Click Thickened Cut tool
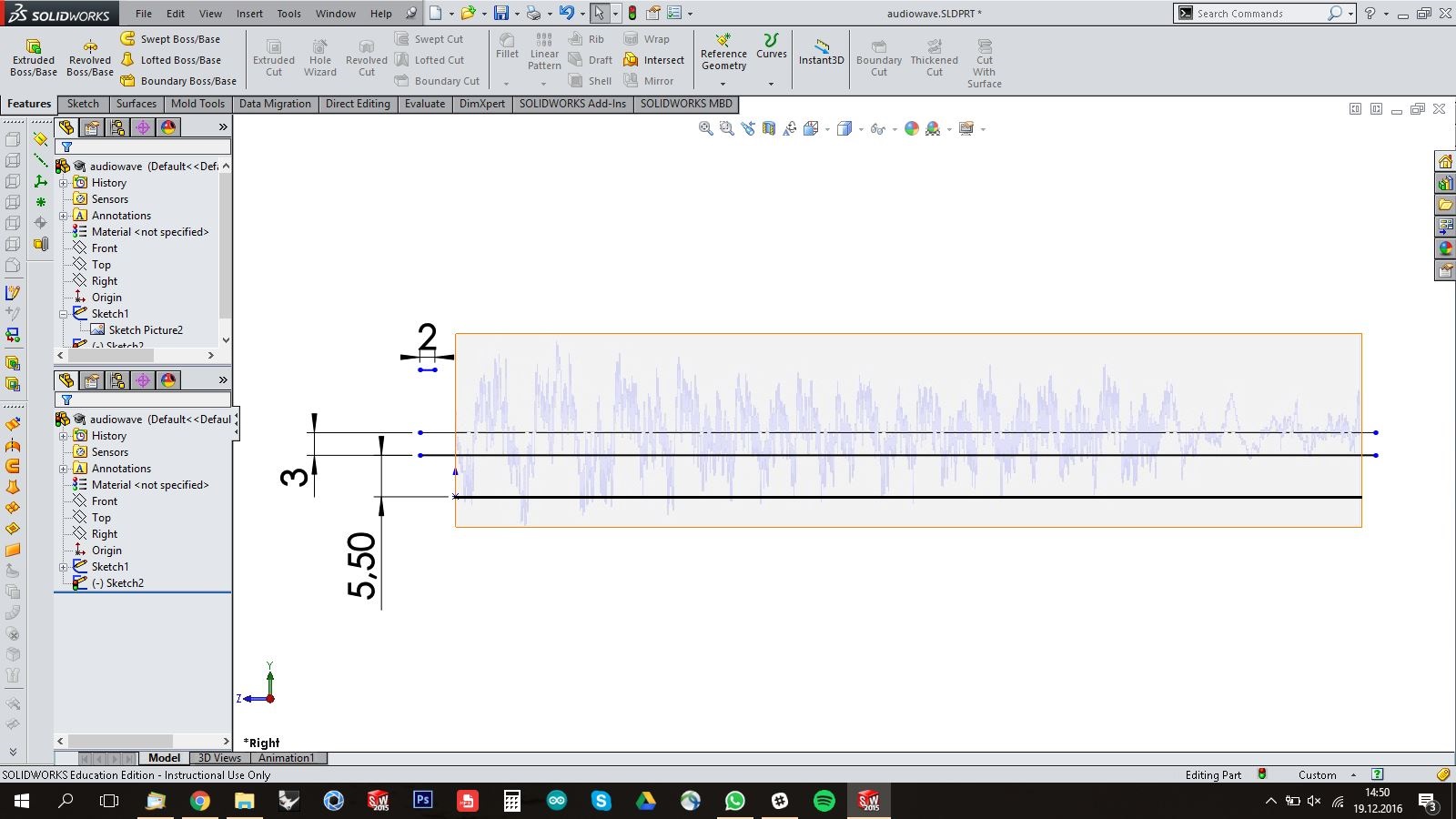Viewport: 1456px width, 819px height. coord(935,57)
